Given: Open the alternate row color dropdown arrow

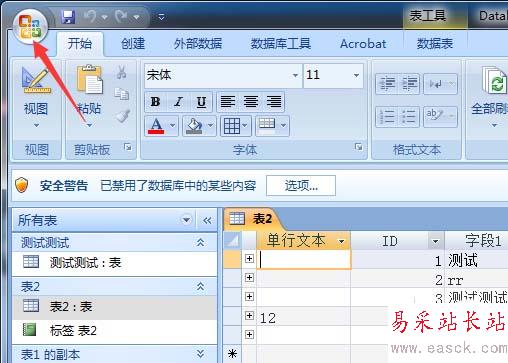Looking at the screenshot, I should (283, 126).
